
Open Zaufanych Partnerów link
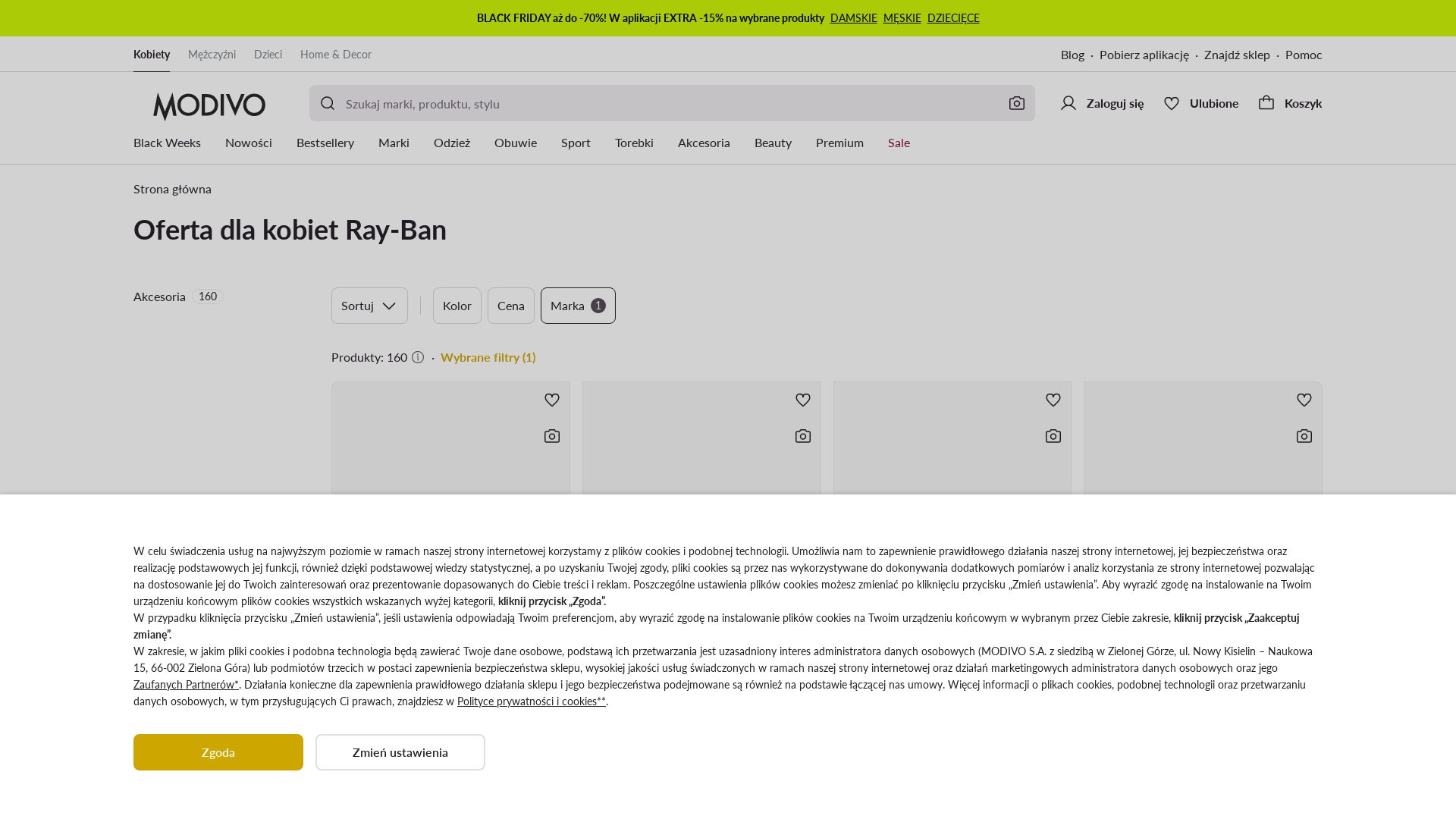(x=186, y=685)
